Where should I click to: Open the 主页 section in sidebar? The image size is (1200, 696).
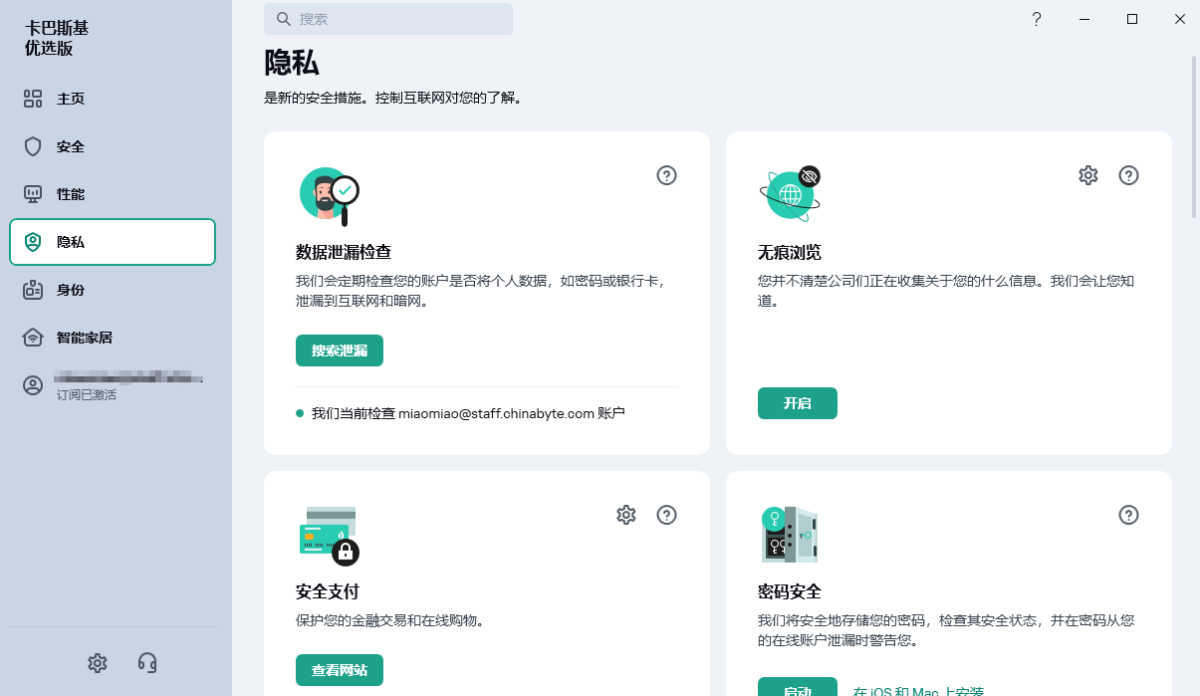[70, 98]
